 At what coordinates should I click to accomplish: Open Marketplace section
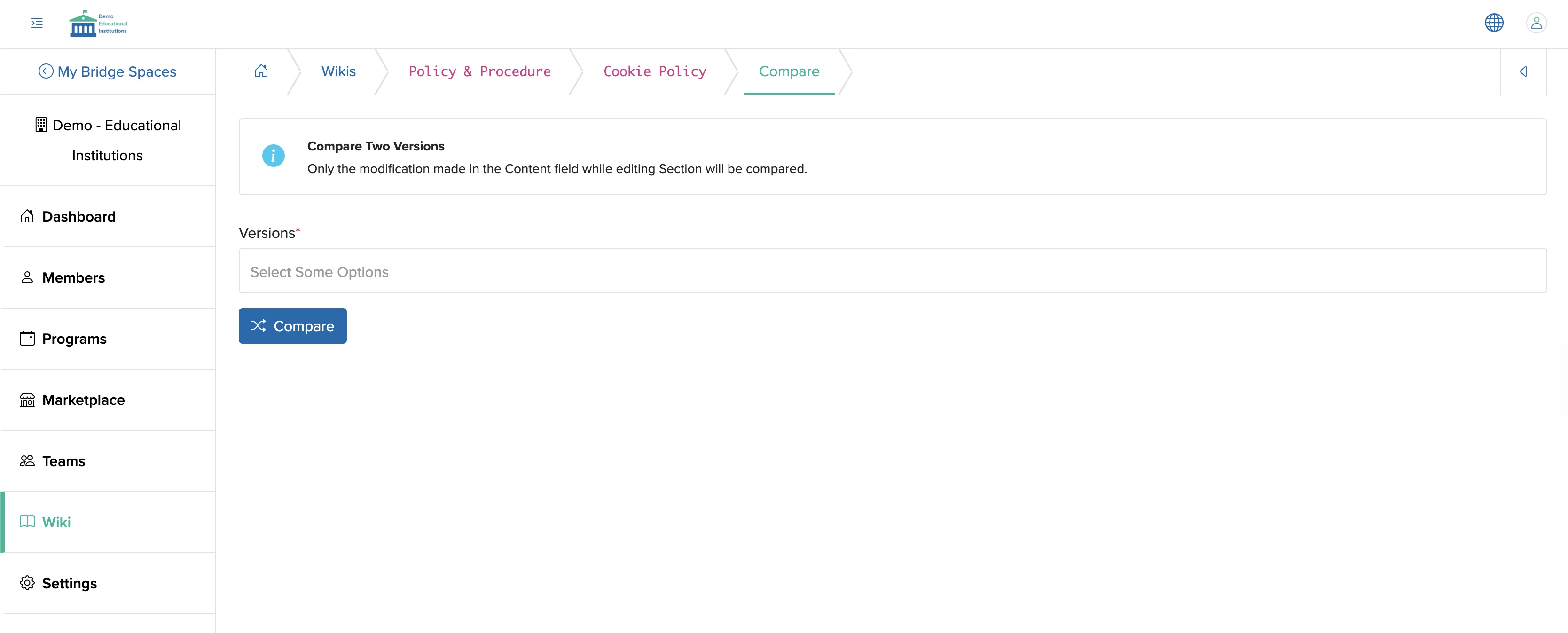pyautogui.click(x=109, y=400)
